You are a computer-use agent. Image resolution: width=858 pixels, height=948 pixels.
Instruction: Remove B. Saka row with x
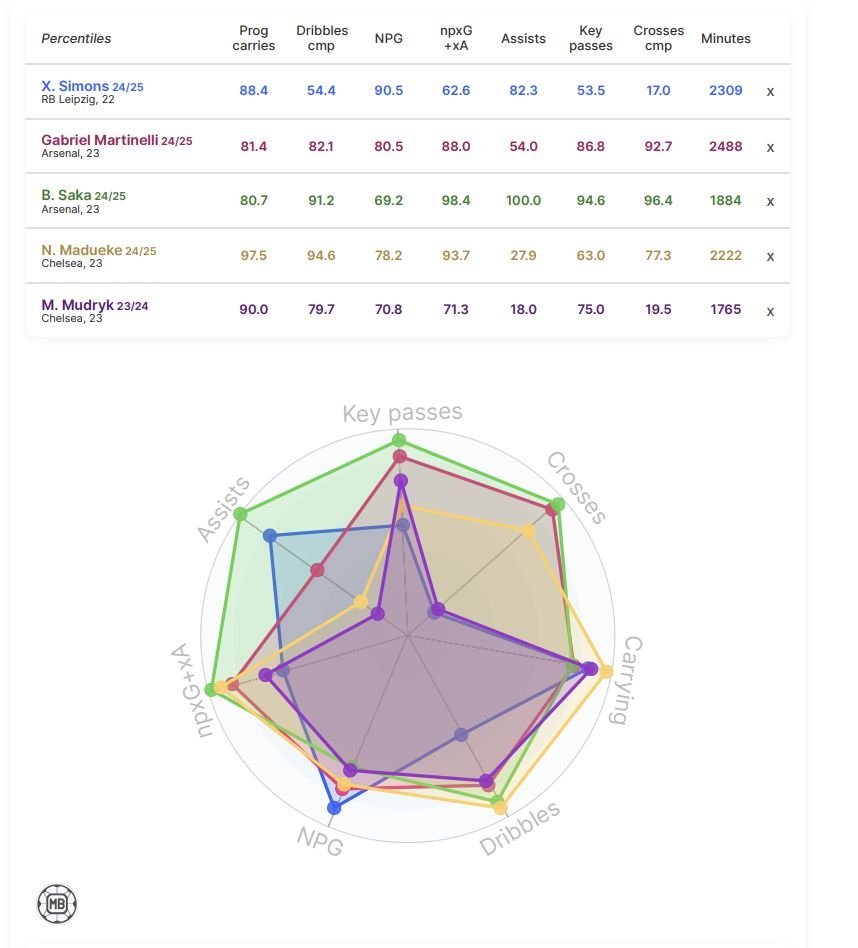coord(770,201)
